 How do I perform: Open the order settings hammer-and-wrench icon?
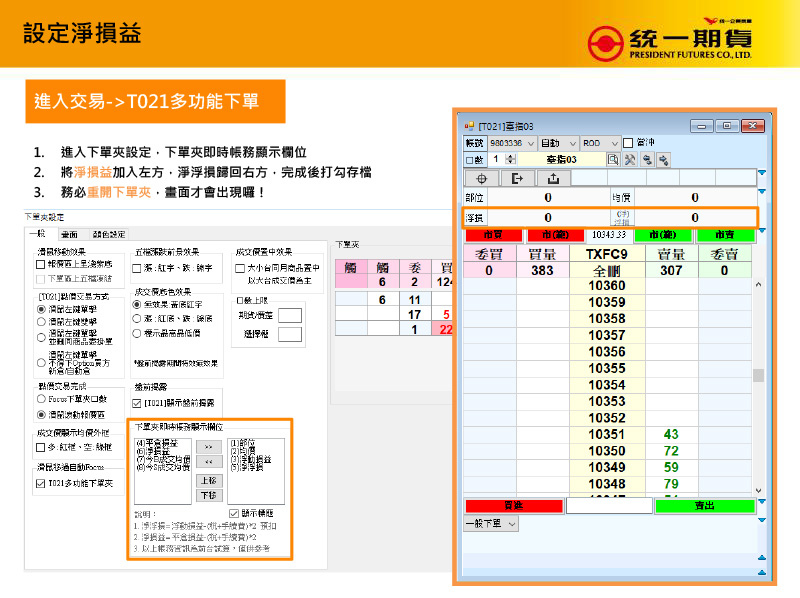click(630, 160)
